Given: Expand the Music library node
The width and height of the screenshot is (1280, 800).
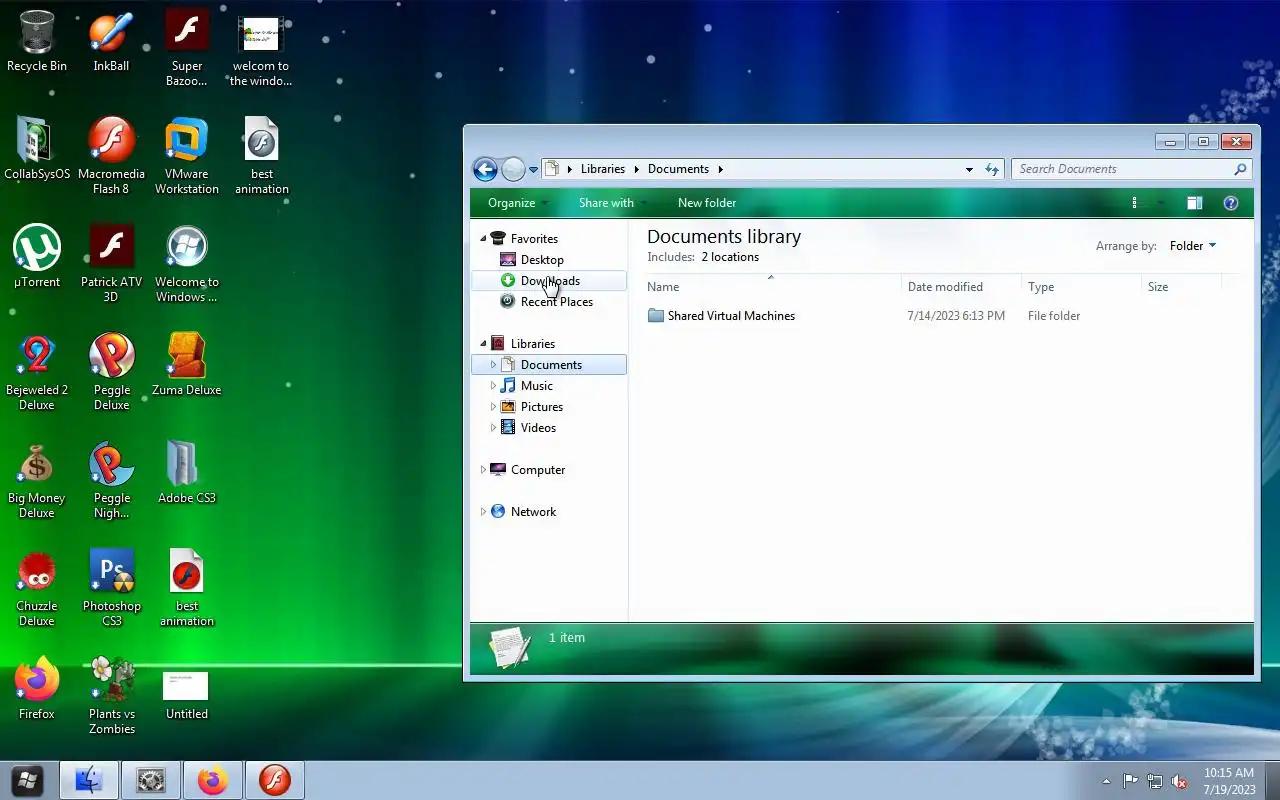Looking at the screenshot, I should (493, 386).
